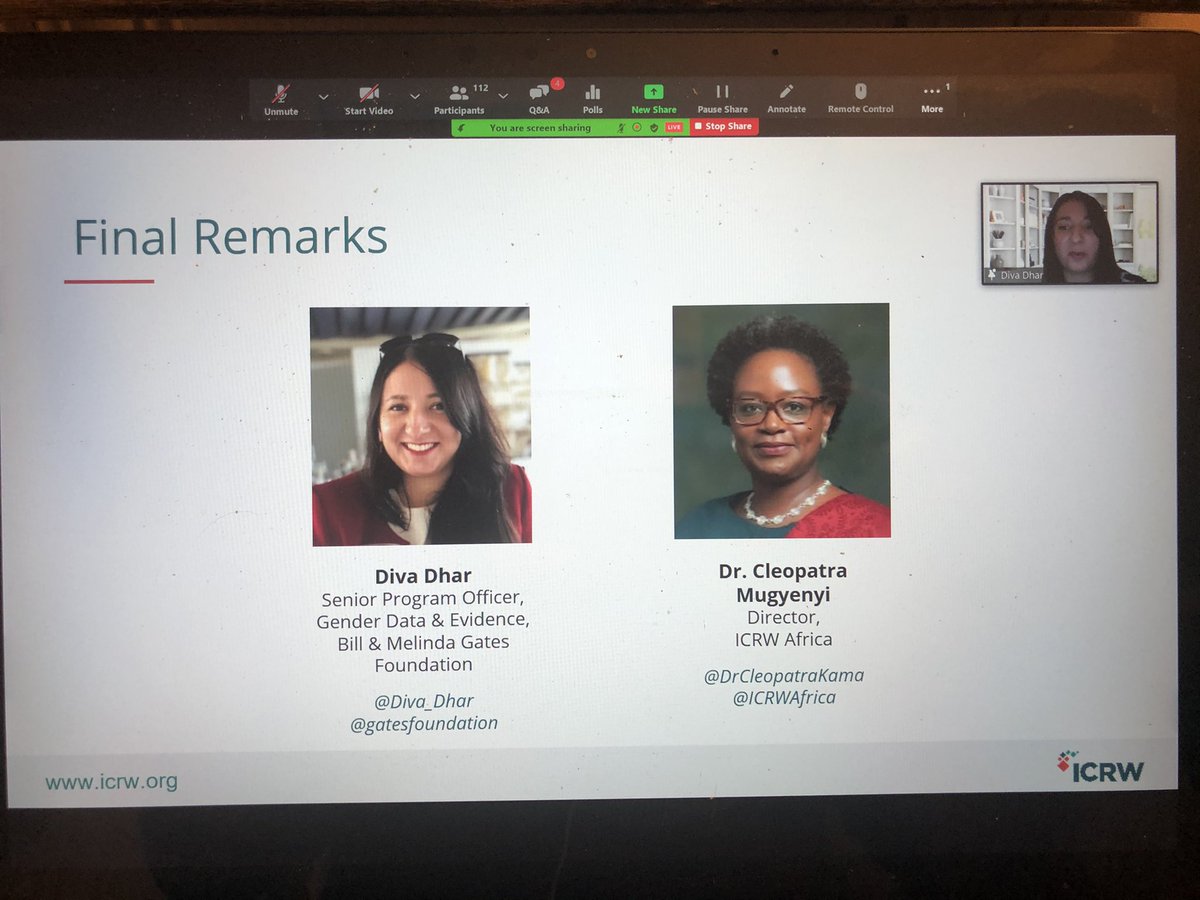Click the muted mic icon in sharing bar

click(621, 127)
